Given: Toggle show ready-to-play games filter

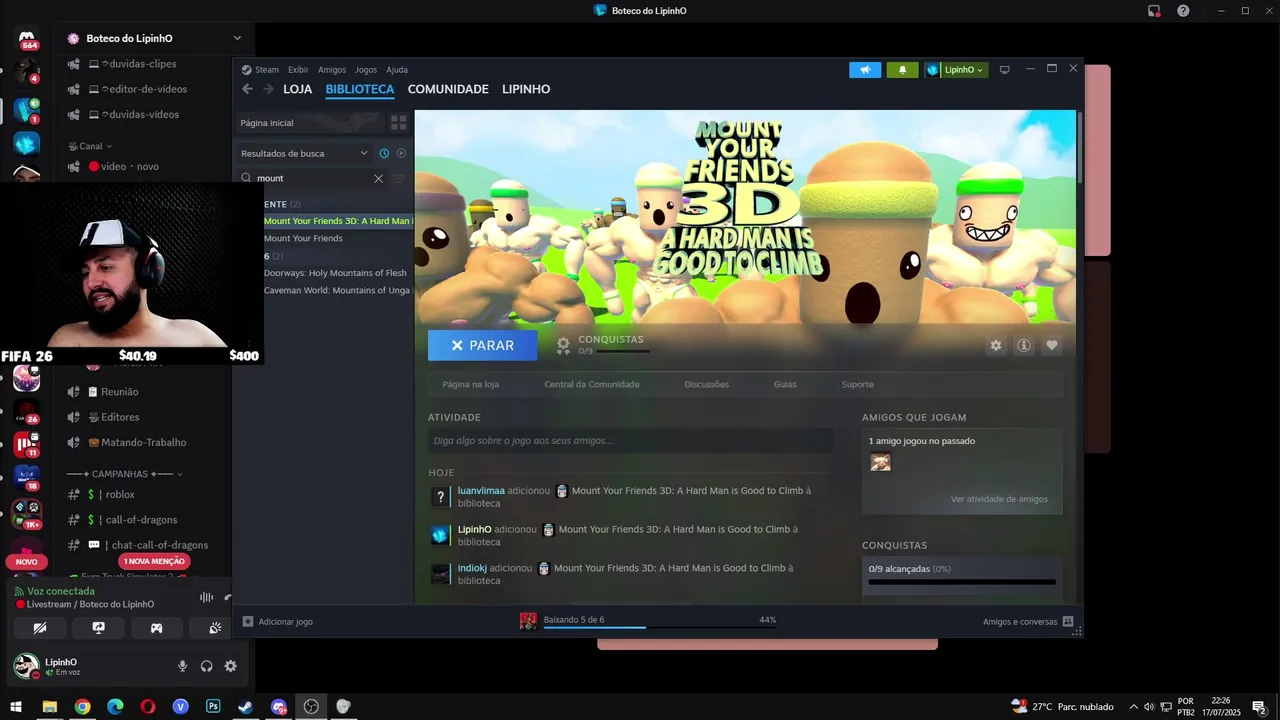Looking at the screenshot, I should pos(401,153).
